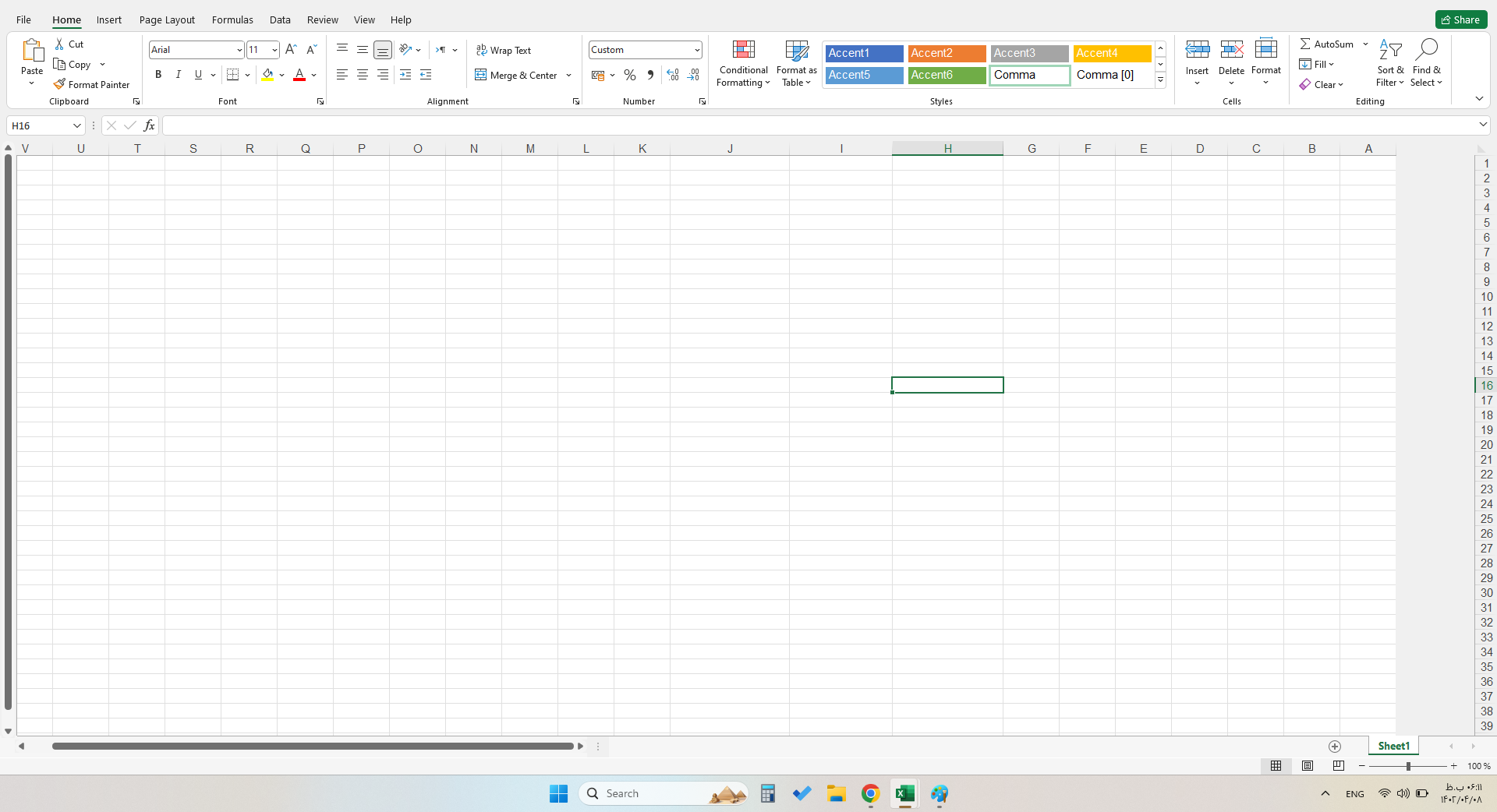This screenshot has width=1497, height=812.
Task: Open Format as Table gallery
Action: click(x=797, y=64)
